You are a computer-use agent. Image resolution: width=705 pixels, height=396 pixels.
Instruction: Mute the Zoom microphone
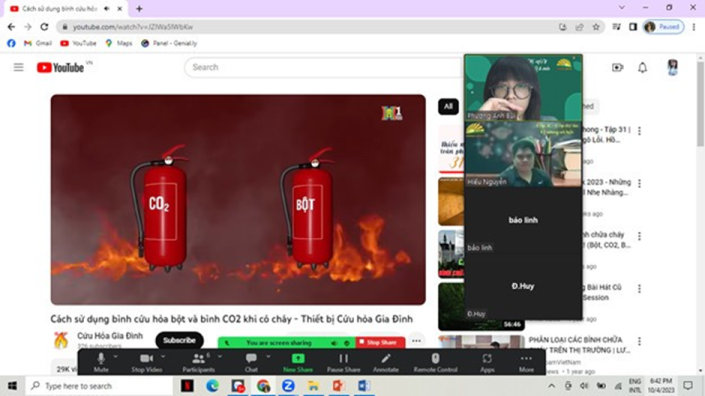point(101,362)
